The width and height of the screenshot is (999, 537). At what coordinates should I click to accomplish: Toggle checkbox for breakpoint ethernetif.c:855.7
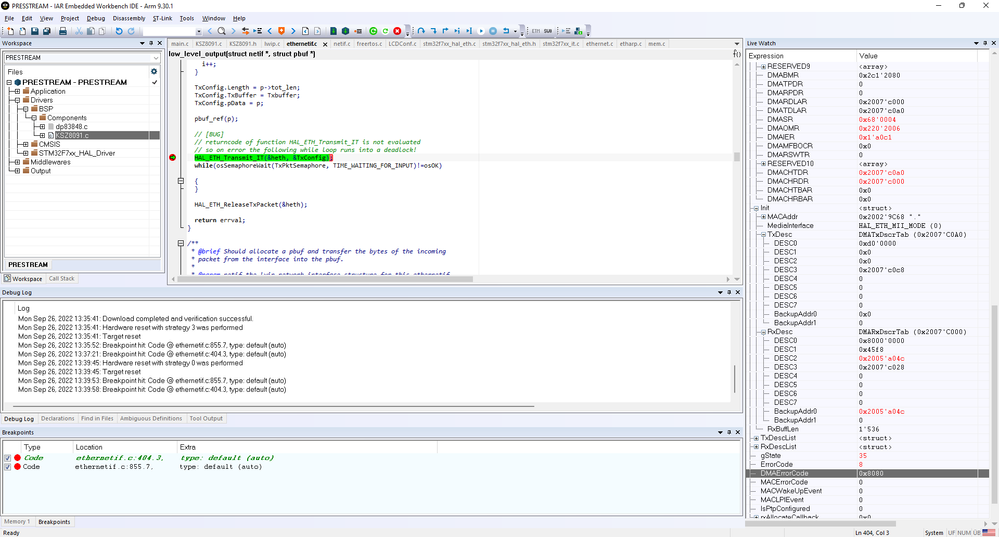point(7,467)
